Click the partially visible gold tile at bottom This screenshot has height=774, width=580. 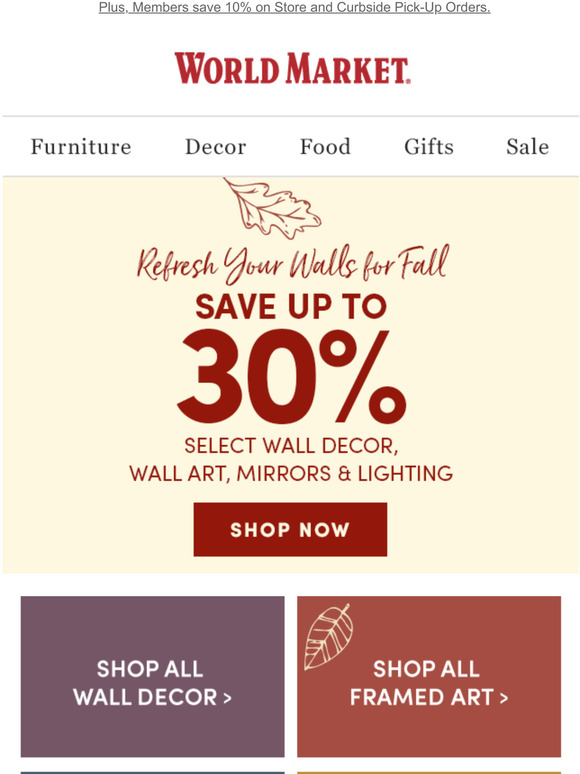[429, 773]
